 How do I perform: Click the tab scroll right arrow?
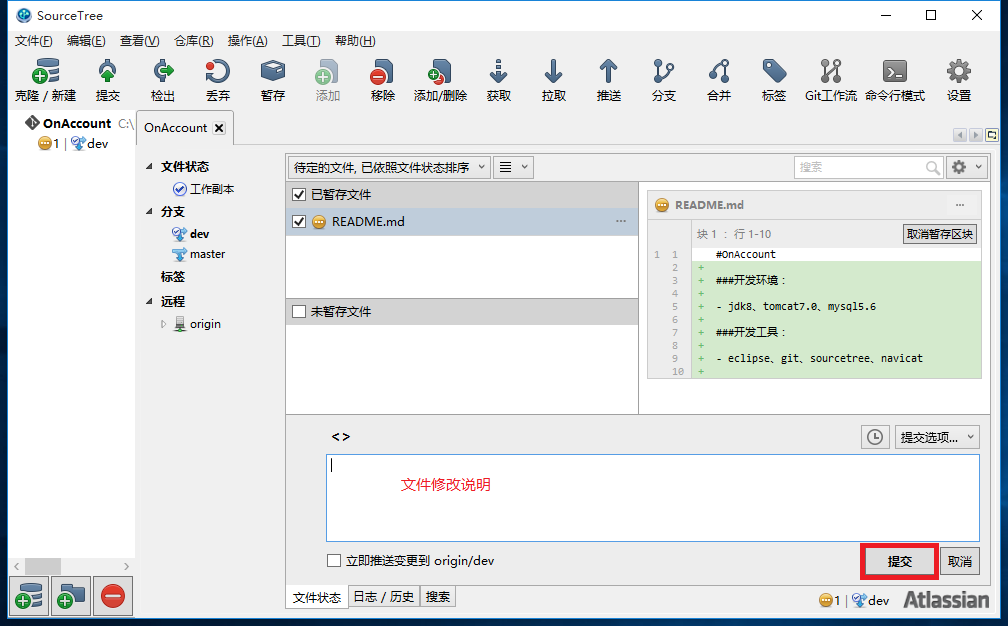tap(976, 135)
